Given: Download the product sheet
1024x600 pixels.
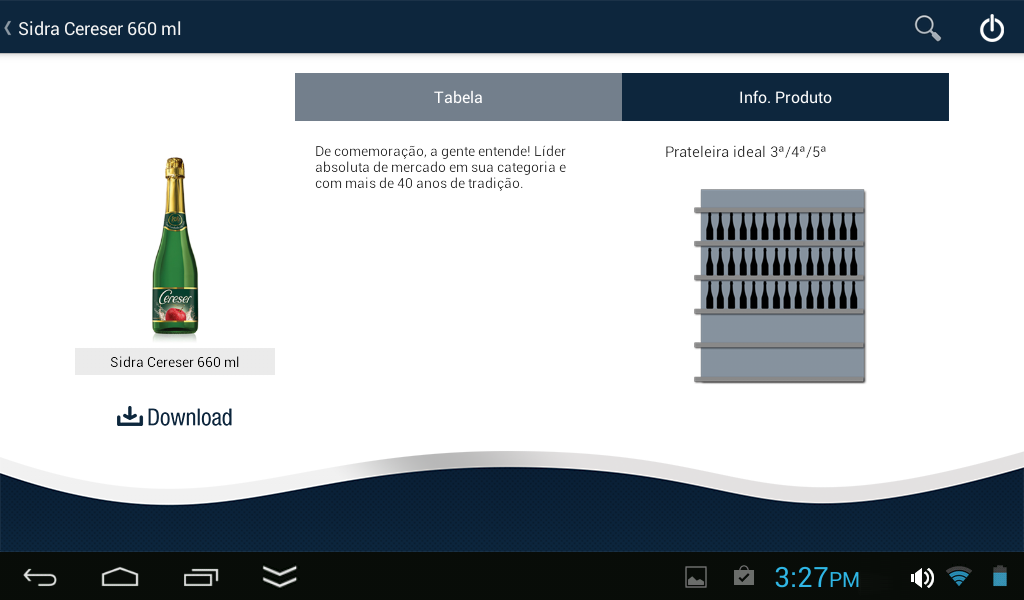Looking at the screenshot, I should tap(174, 417).
